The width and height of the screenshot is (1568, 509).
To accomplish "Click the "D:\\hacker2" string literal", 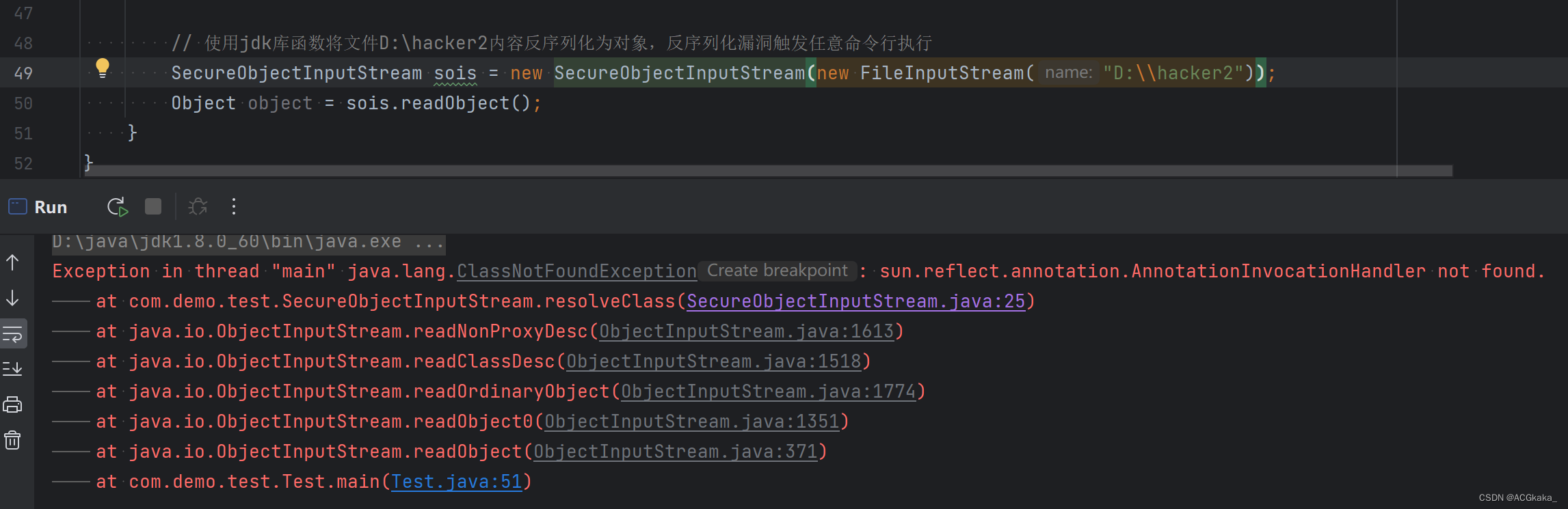I will (1173, 73).
